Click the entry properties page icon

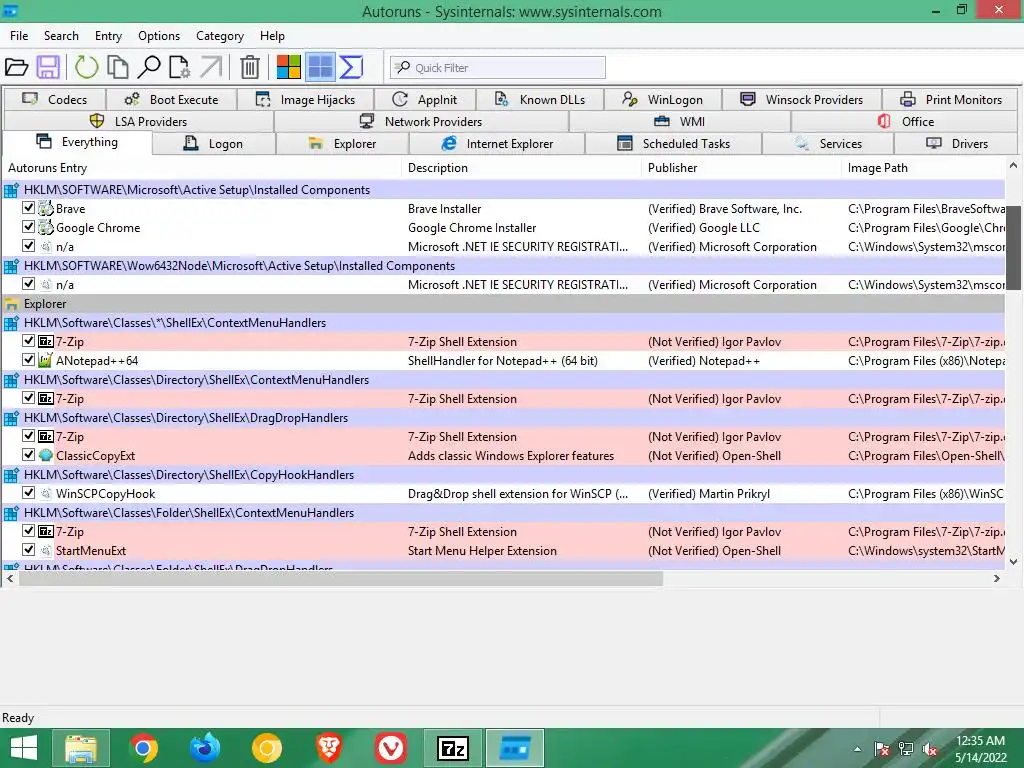click(x=180, y=67)
